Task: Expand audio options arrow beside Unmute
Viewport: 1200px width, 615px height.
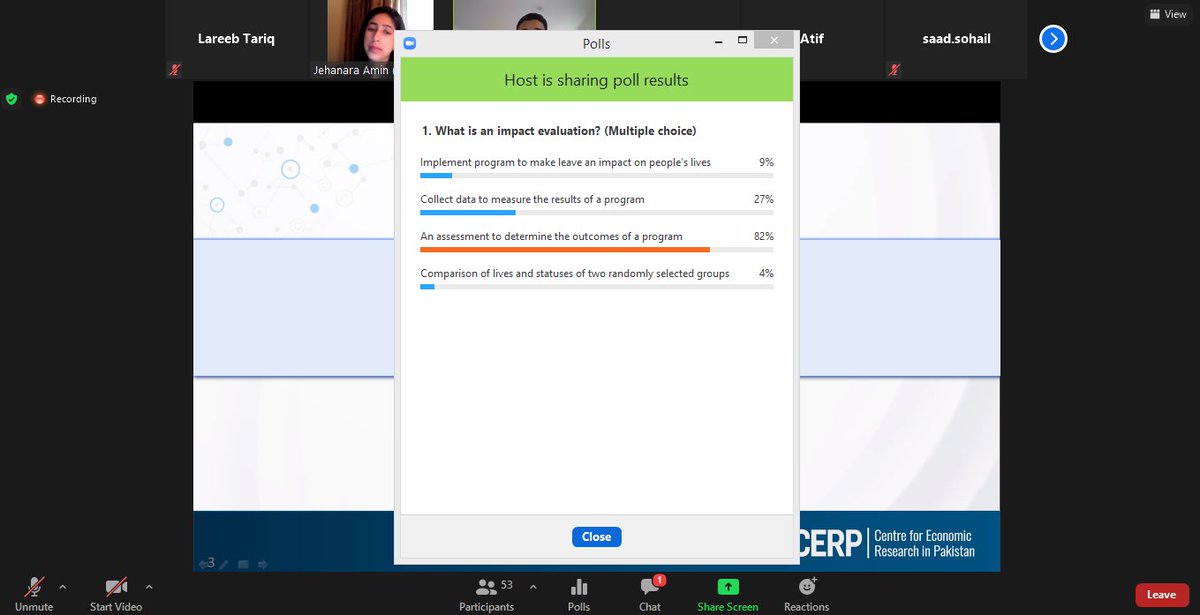Action: (63, 586)
